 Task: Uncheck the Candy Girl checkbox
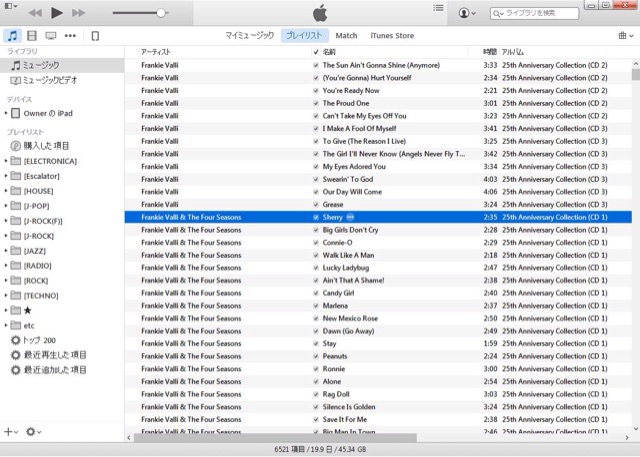316,293
